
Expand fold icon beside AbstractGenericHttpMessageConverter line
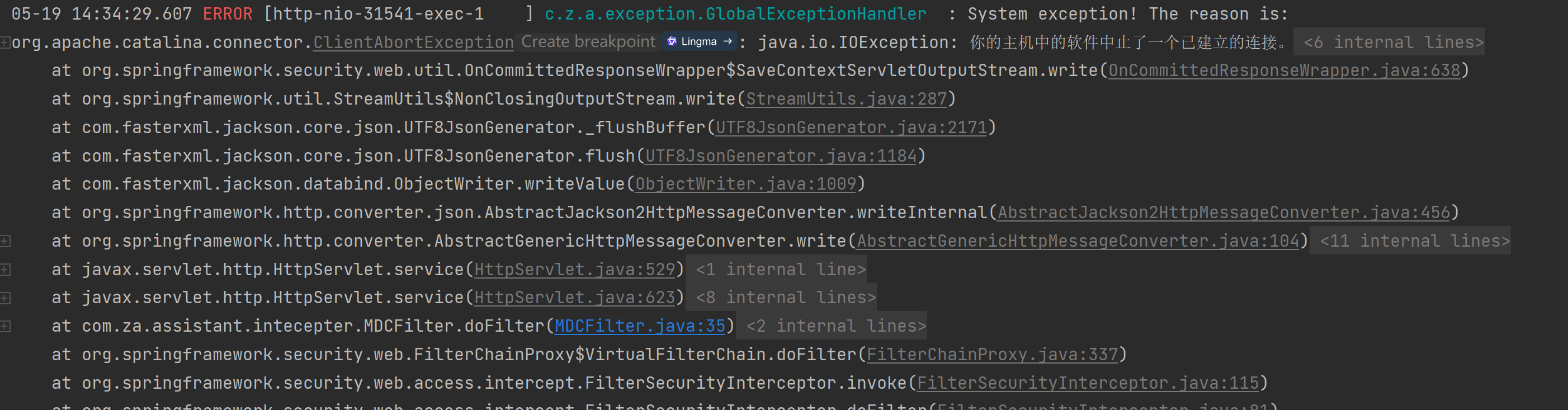click(5, 241)
